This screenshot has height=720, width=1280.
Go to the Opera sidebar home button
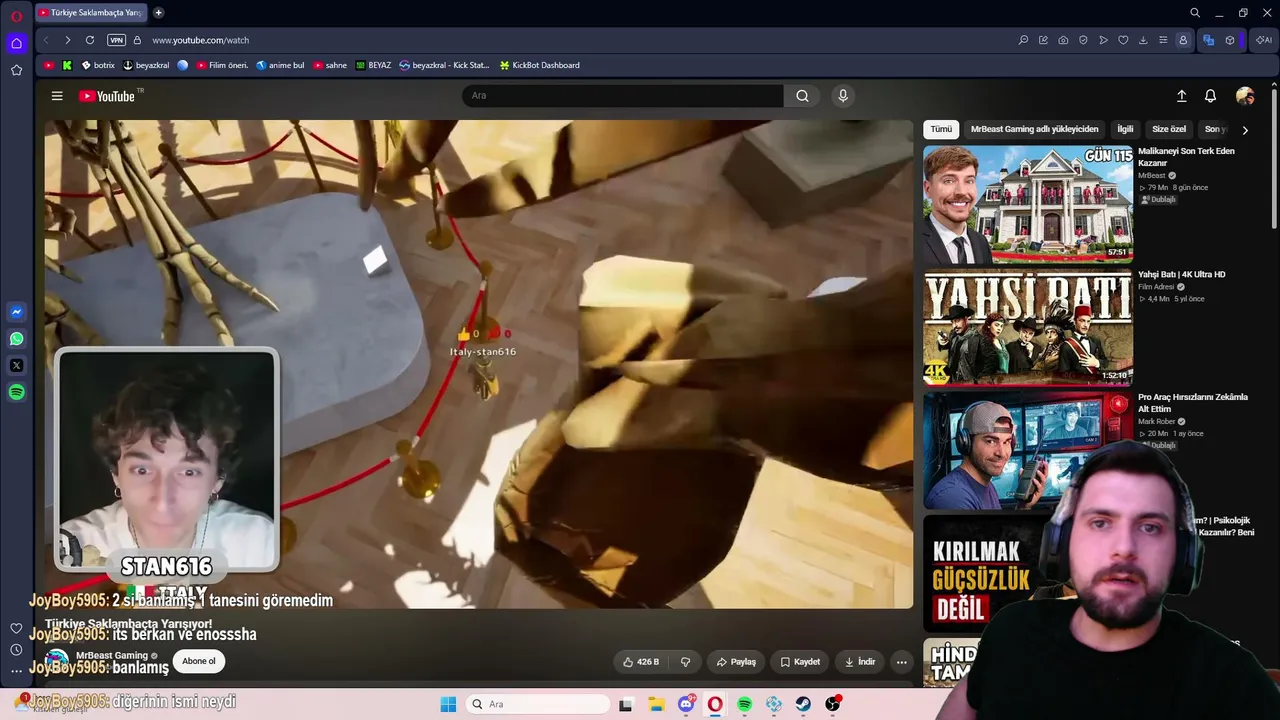(16, 43)
